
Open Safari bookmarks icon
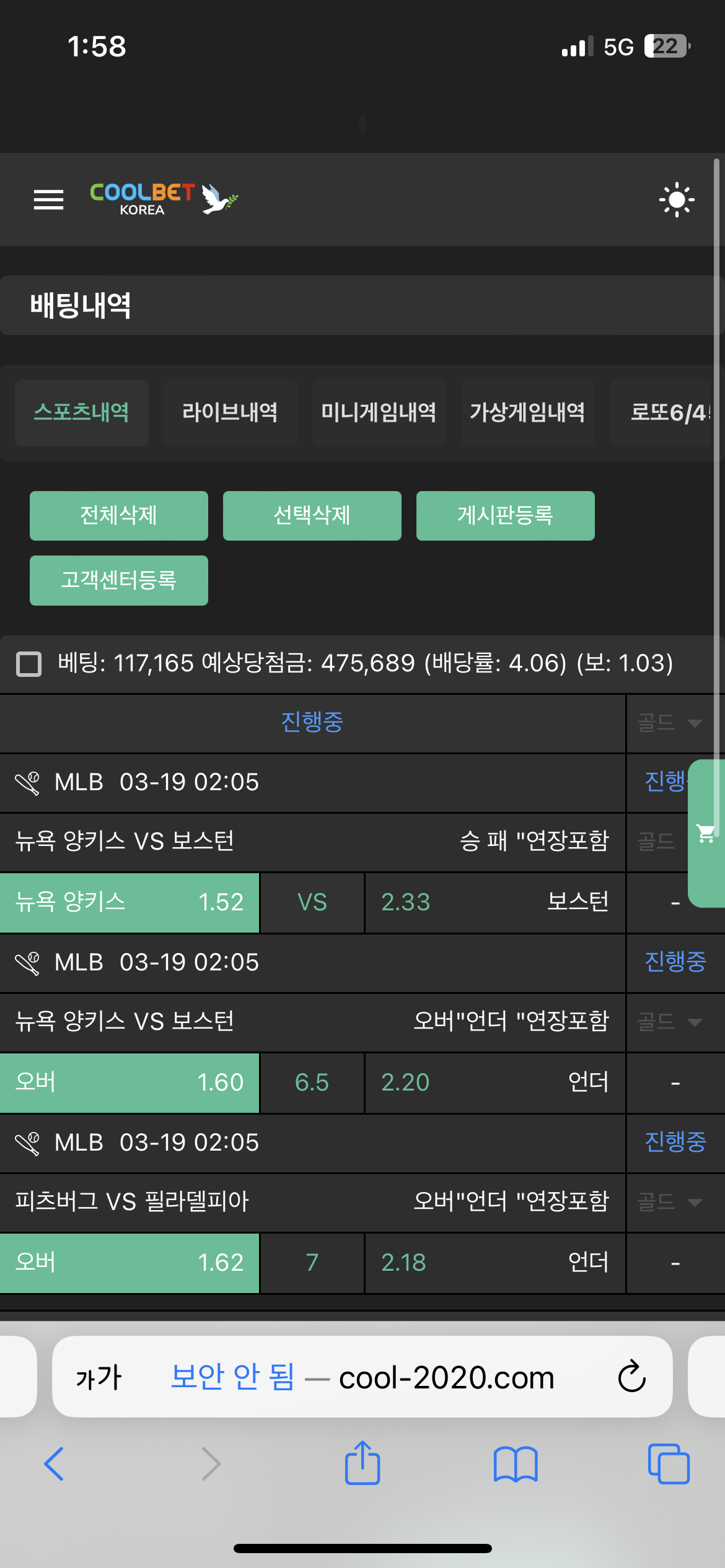click(x=516, y=1464)
